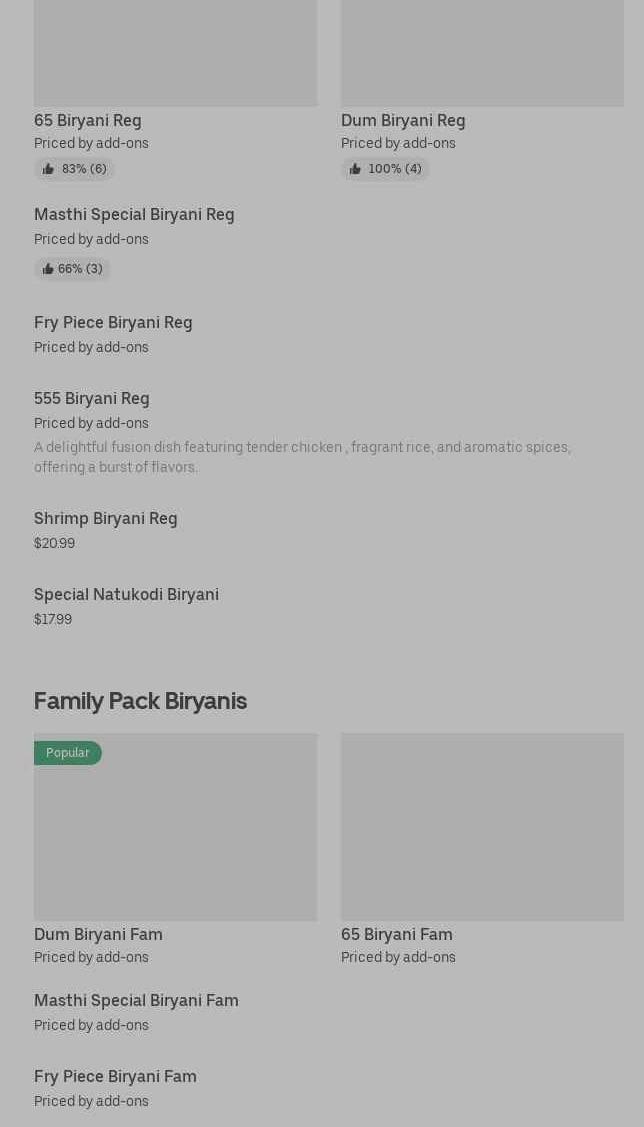
Task: Open the Dum Biryani Reg photo
Action: click(482, 52)
